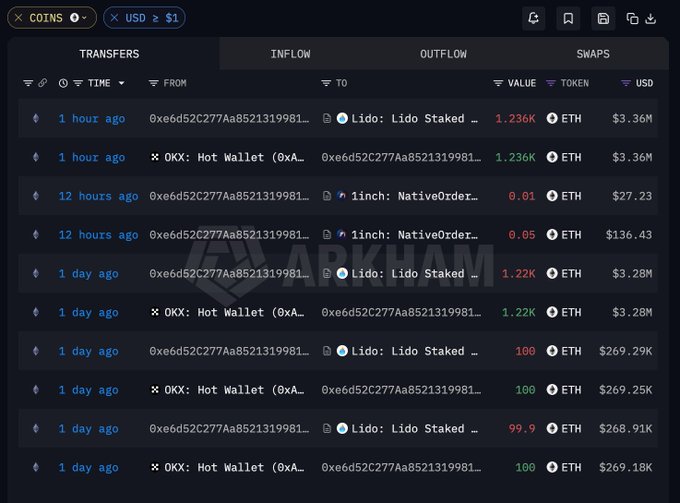Image resolution: width=680 pixels, height=503 pixels.
Task: Open '12 hours ago' link in $27.23 row
Action: tap(98, 196)
